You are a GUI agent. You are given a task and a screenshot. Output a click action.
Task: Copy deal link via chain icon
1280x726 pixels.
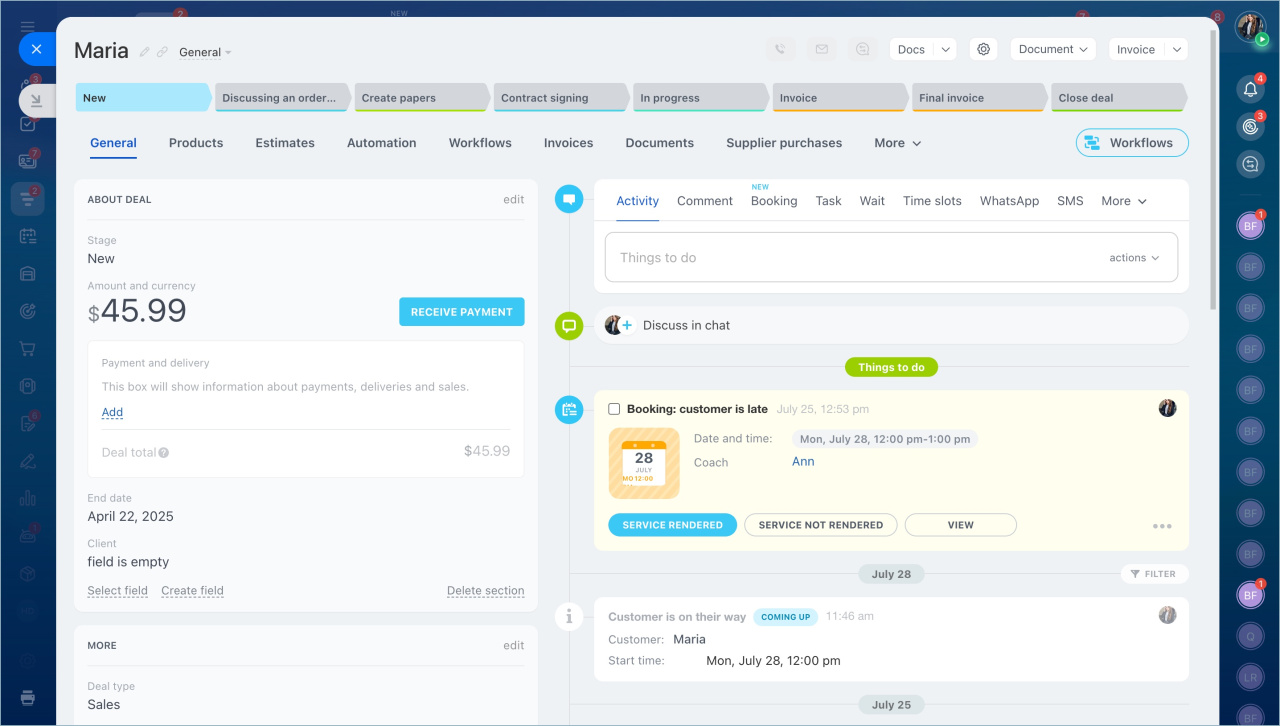coord(162,52)
